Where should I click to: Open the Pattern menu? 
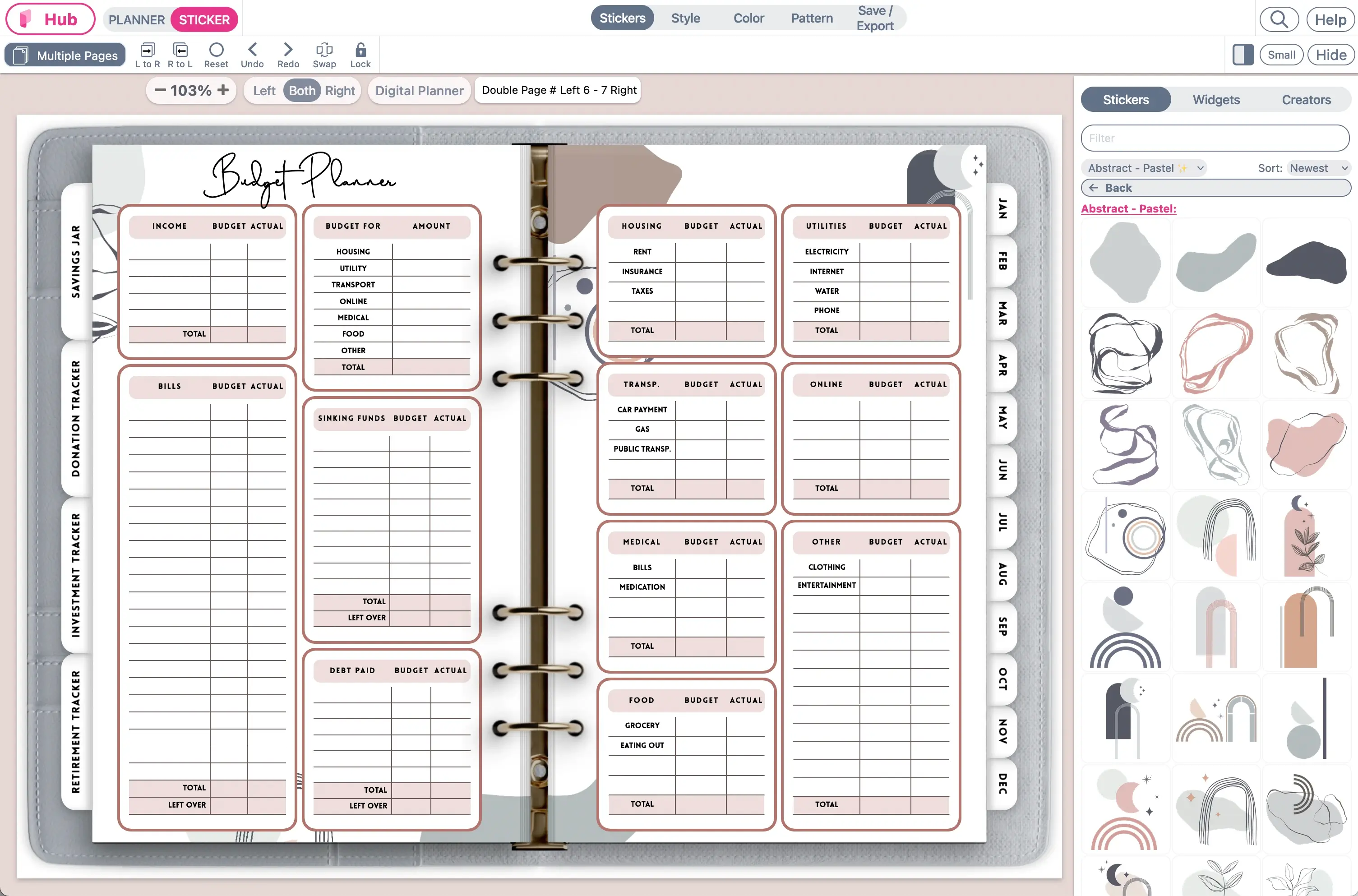811,18
